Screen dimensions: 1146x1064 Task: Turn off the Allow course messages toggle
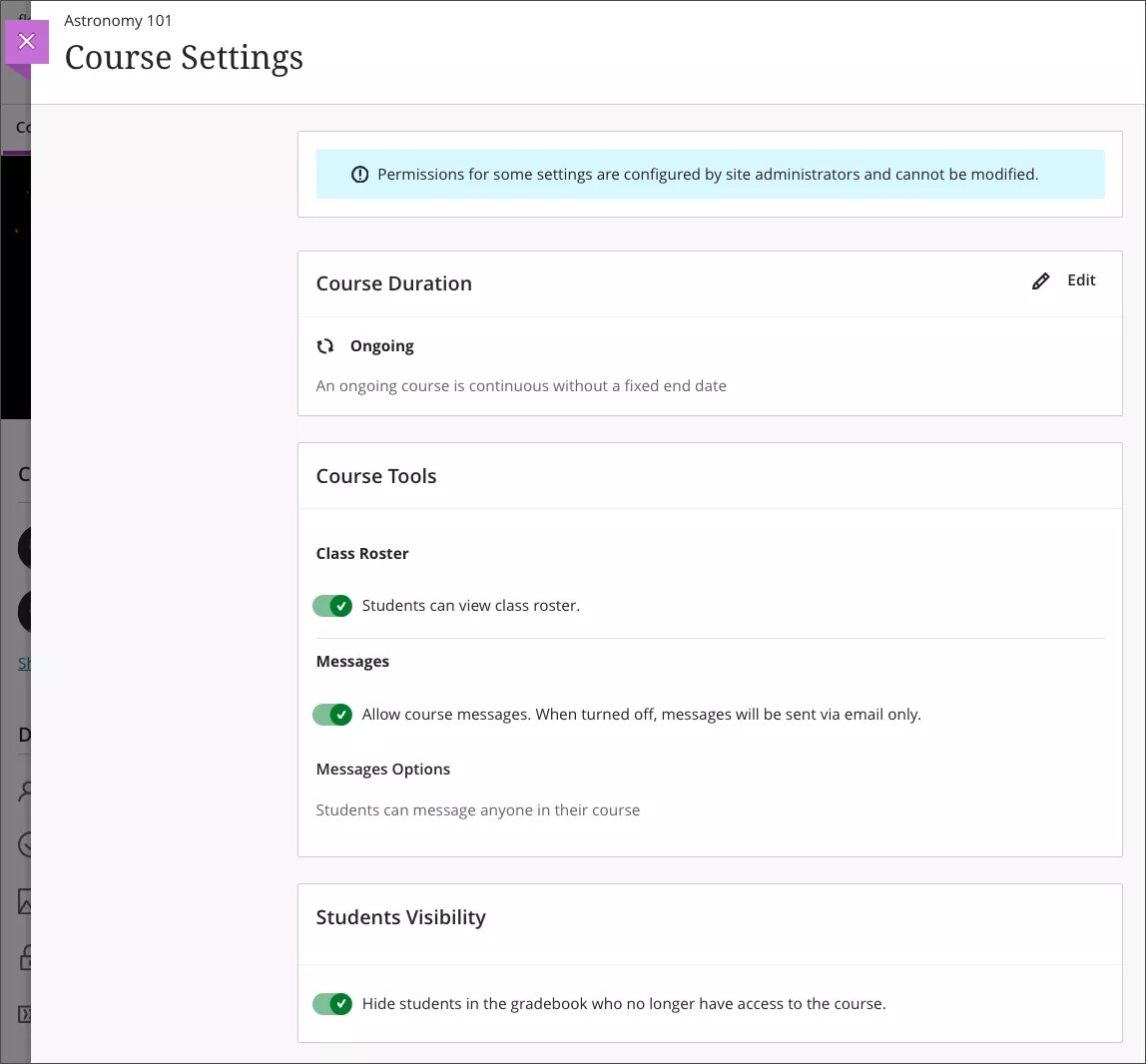[x=332, y=715]
